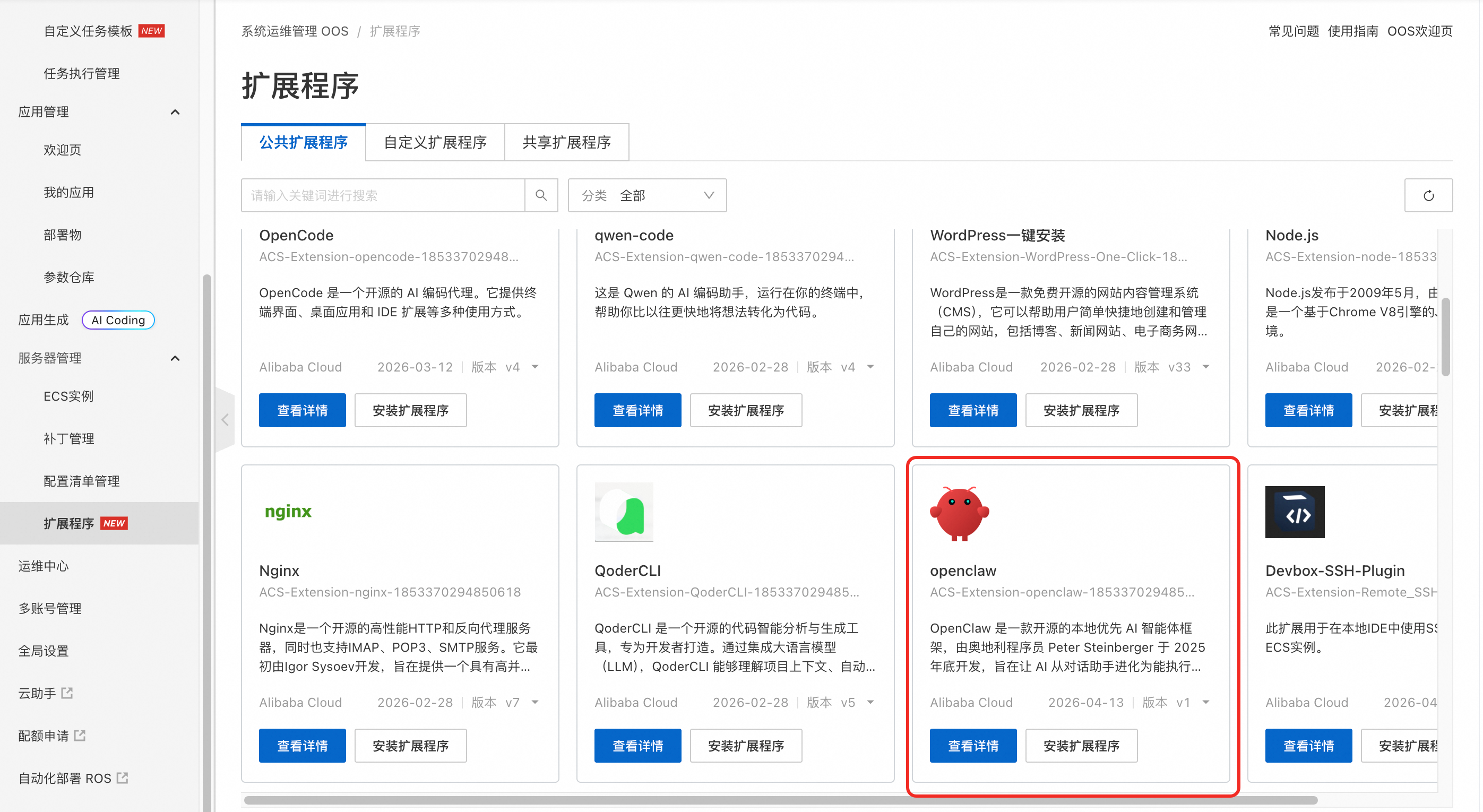Click 安装扩展程序 on the Nginx card

(410, 745)
